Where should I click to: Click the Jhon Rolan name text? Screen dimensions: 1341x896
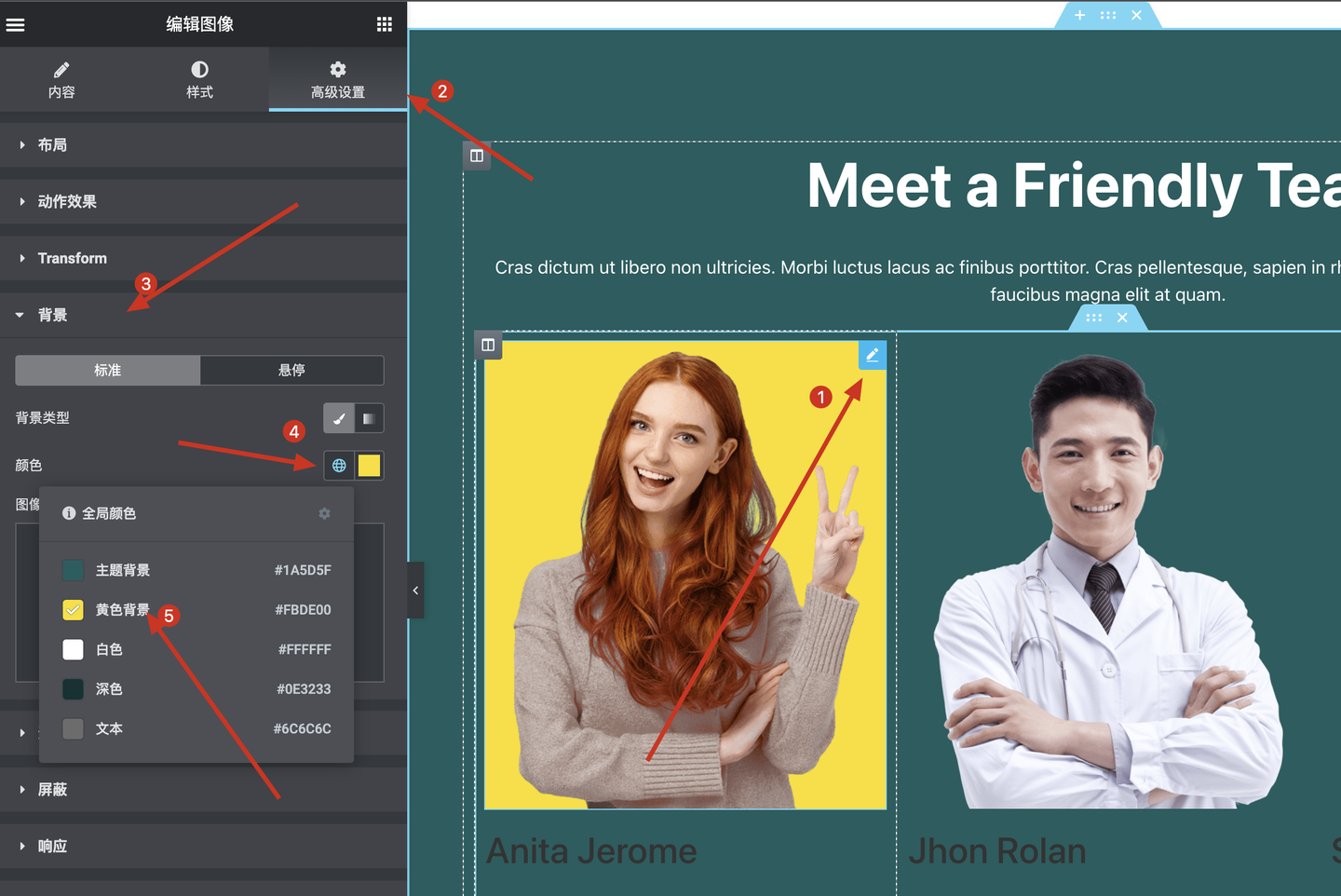coord(997,851)
